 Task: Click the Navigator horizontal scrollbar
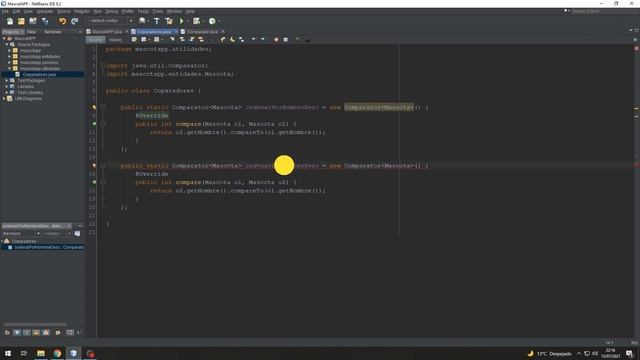[x=35, y=324]
